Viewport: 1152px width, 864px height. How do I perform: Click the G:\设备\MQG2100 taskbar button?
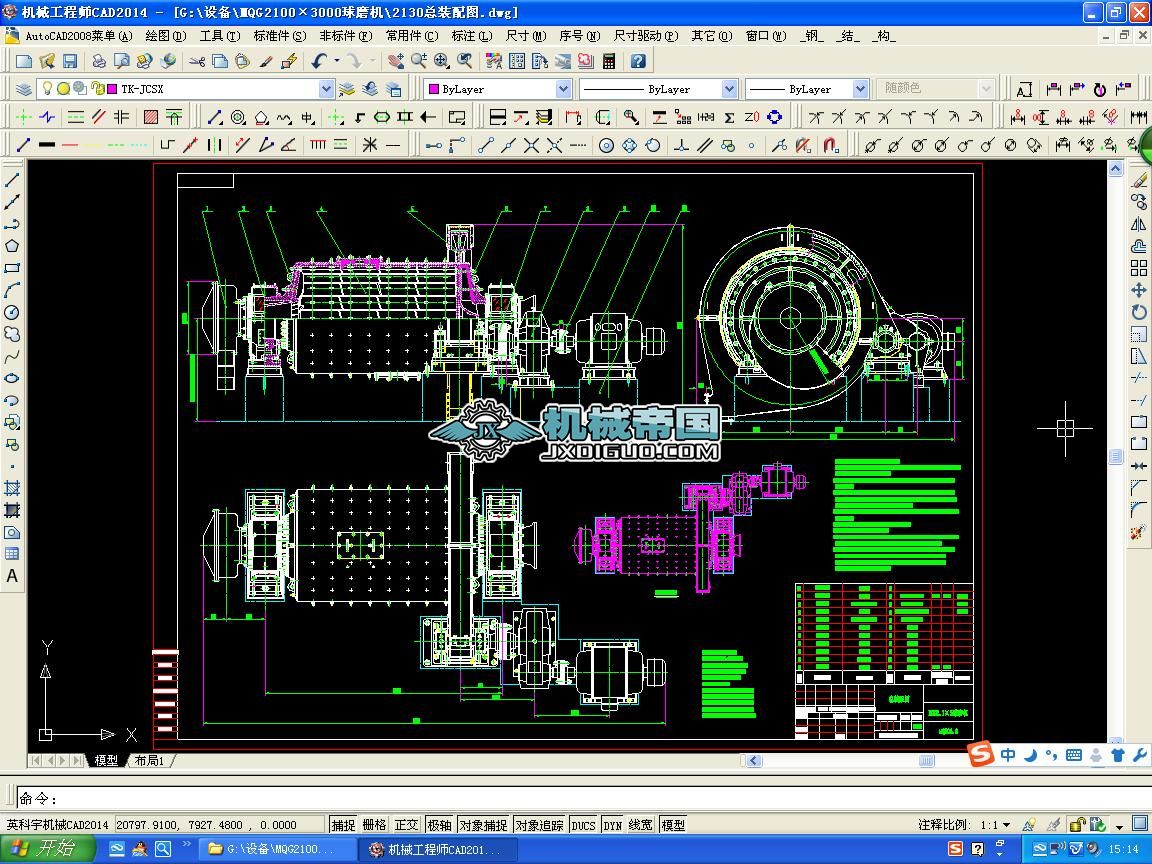click(276, 849)
